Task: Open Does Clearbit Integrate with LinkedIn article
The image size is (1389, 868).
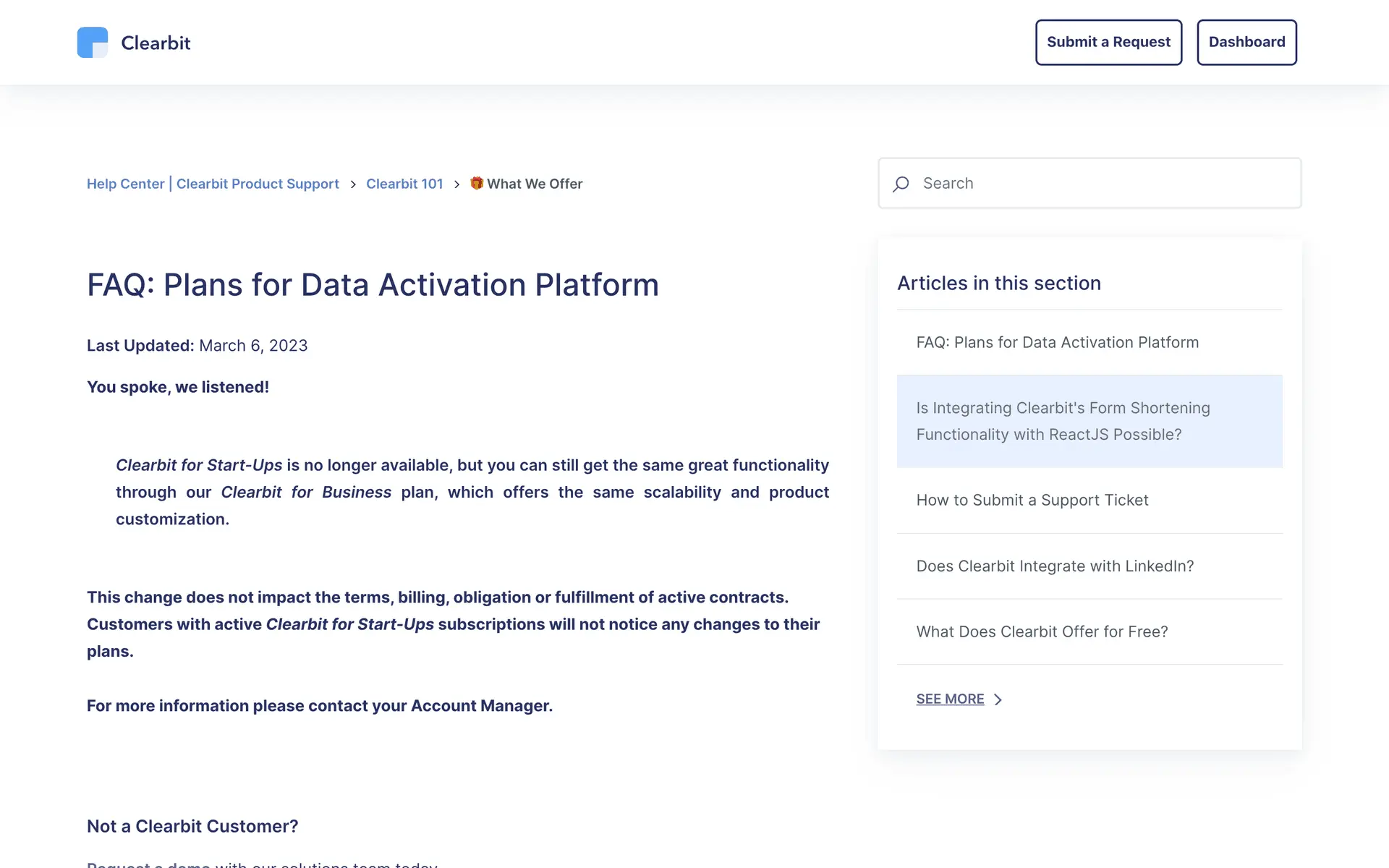Action: [x=1055, y=566]
